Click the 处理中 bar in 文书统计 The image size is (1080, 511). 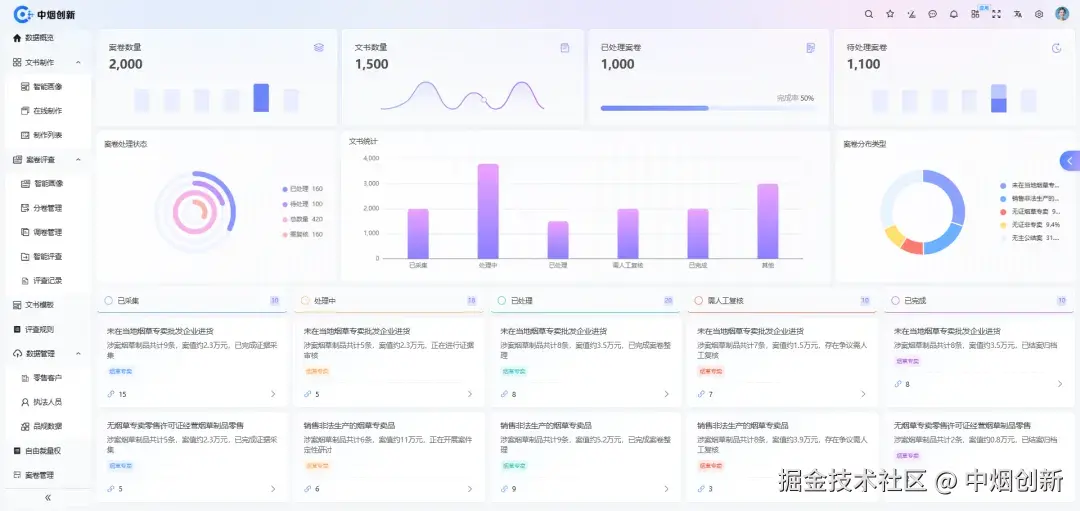pyautogui.click(x=488, y=211)
